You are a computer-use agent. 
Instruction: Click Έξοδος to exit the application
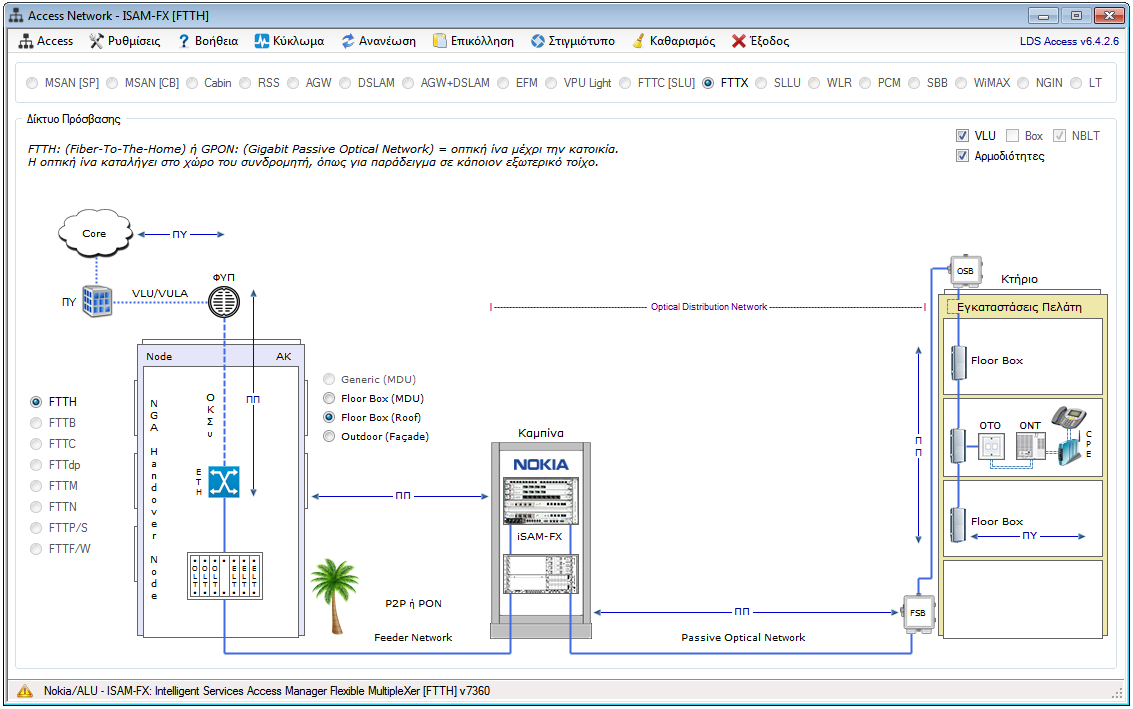pos(760,41)
